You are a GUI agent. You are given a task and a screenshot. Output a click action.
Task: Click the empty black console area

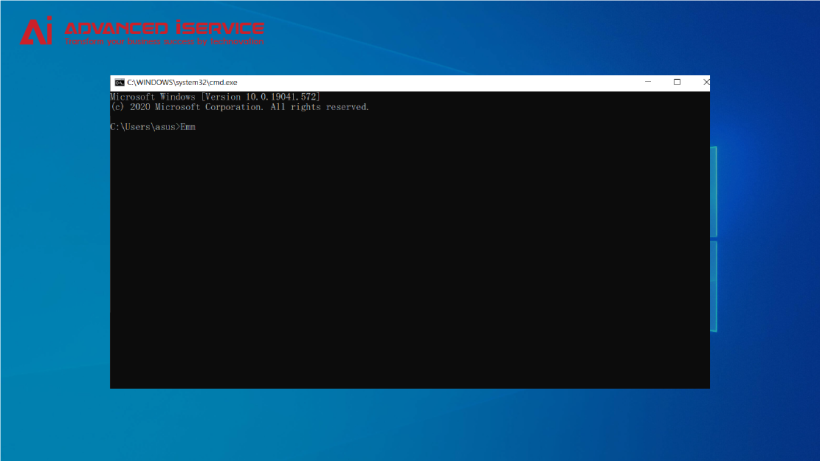410,270
